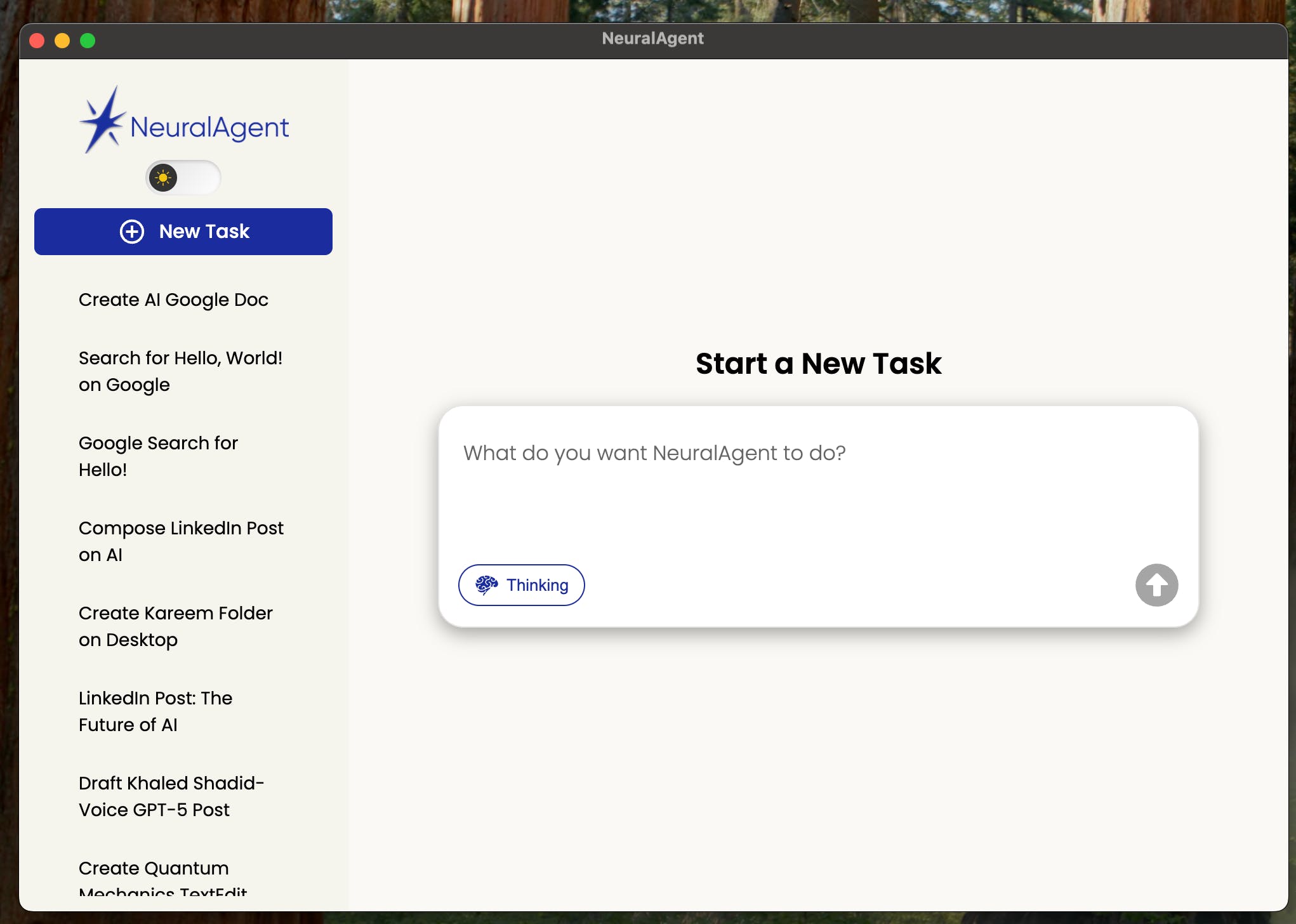Click the brain icon in Thinking button

click(x=487, y=584)
